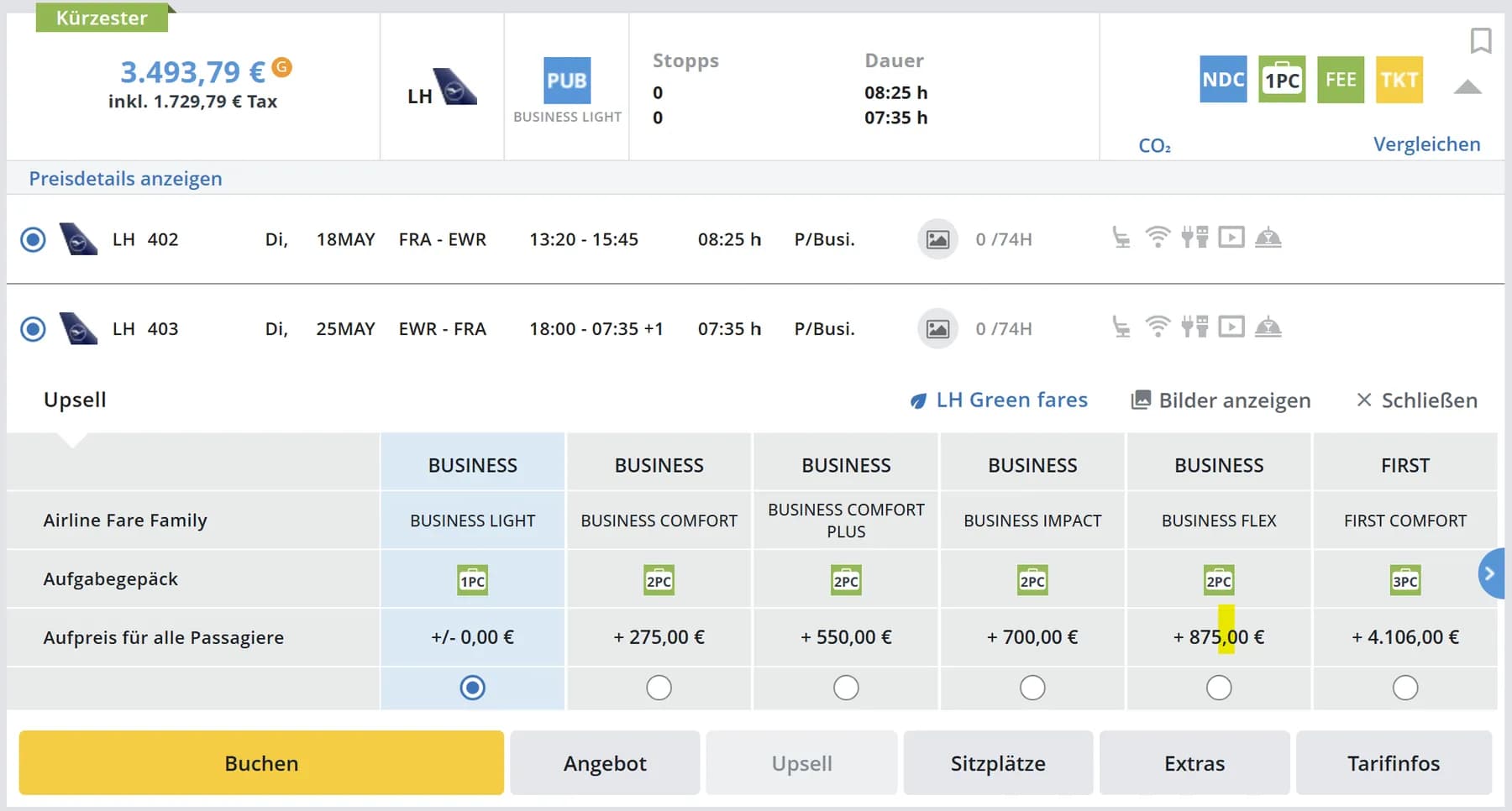Click the Buchen button

click(261, 763)
